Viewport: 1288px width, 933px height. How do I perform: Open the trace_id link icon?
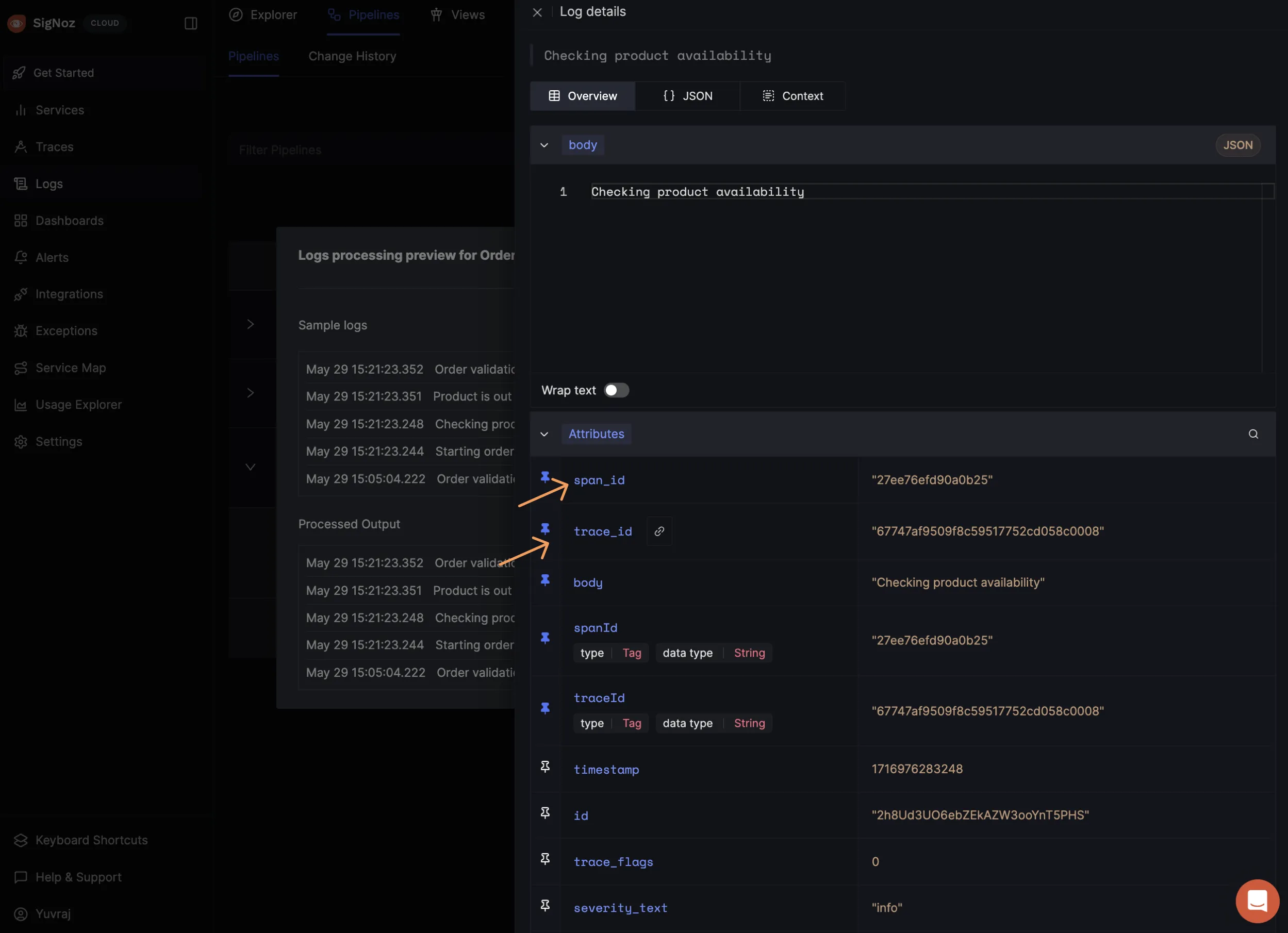(659, 531)
